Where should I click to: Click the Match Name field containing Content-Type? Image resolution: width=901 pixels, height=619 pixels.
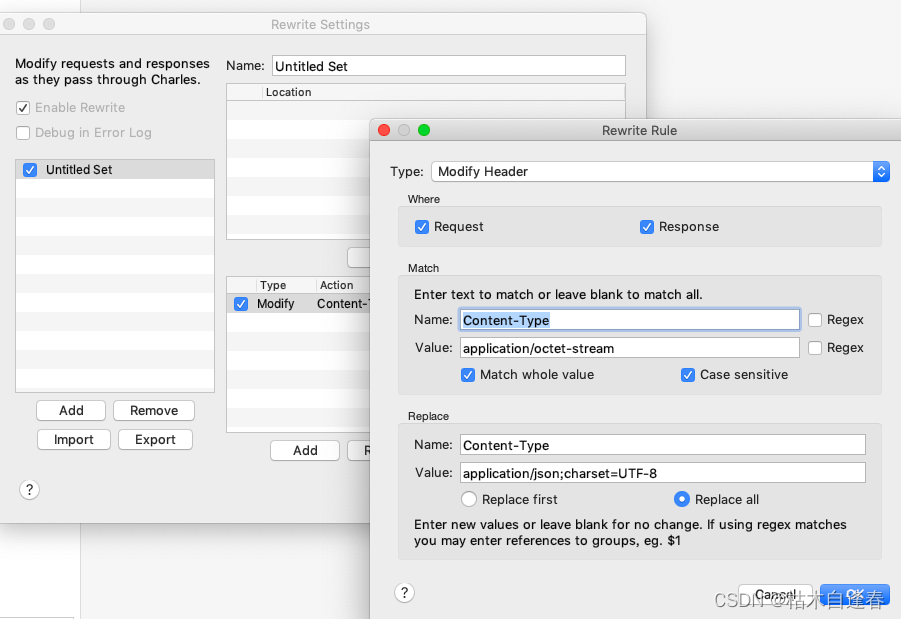click(x=630, y=320)
